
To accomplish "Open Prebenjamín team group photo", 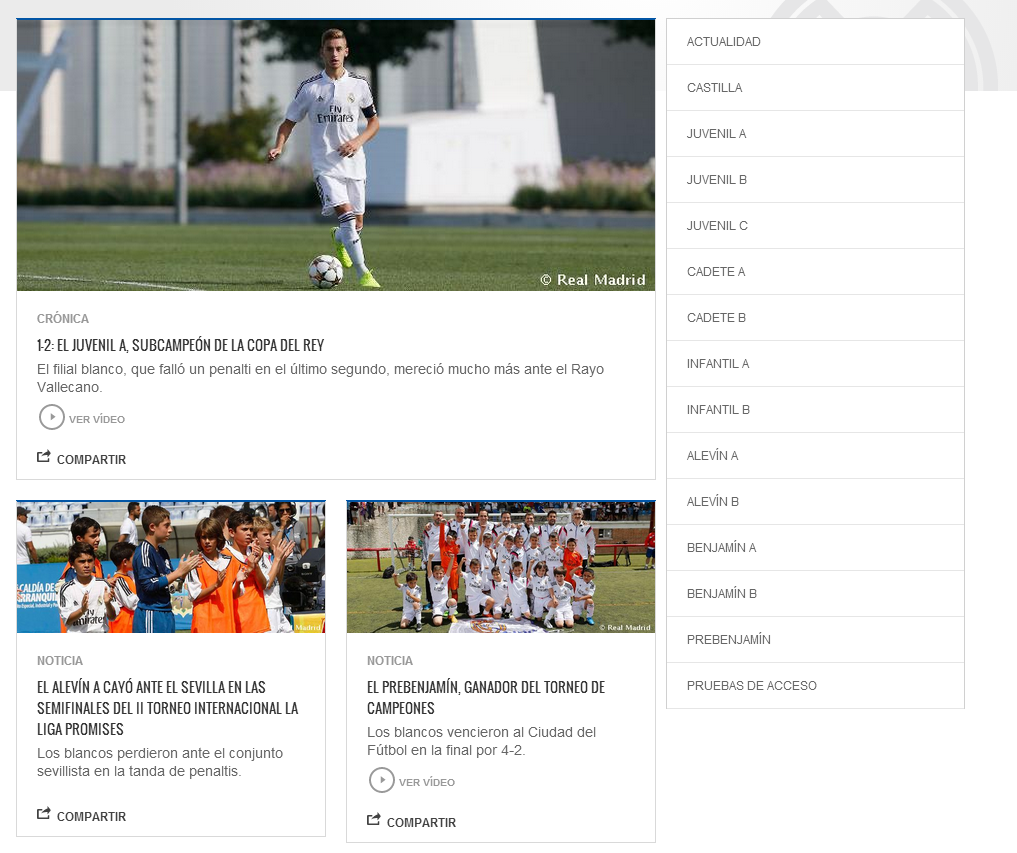I will click(x=501, y=567).
